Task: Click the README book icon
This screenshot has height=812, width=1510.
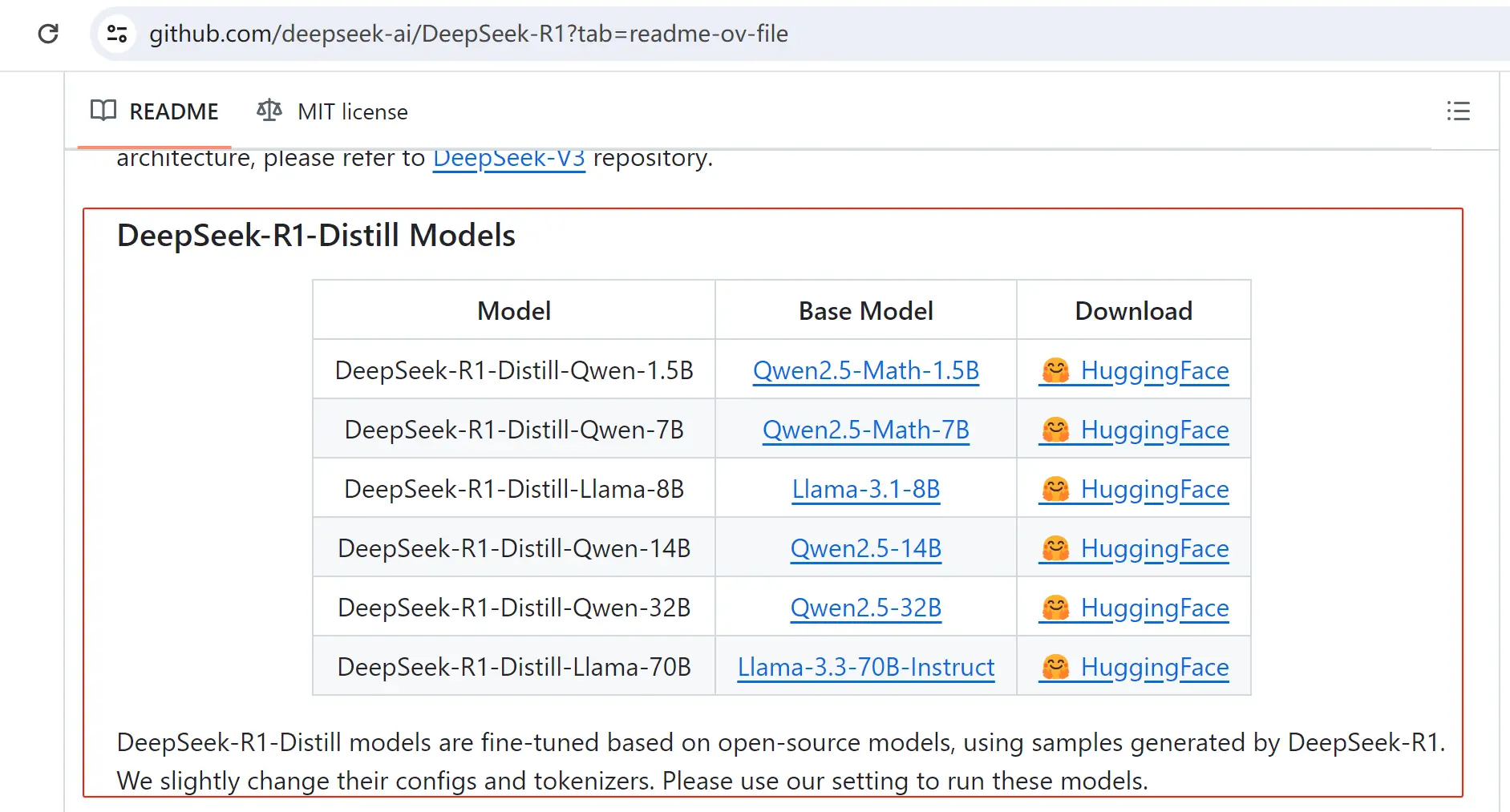Action: pos(103,111)
